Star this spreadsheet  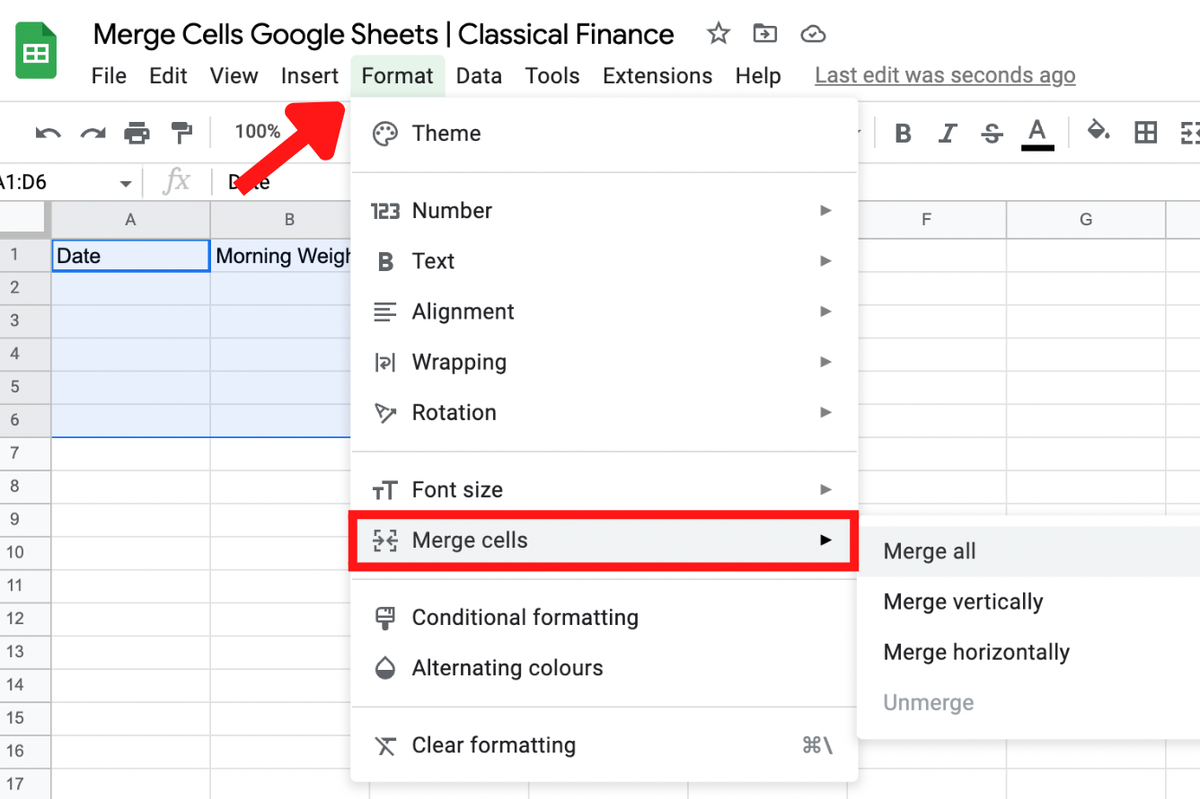(x=718, y=33)
